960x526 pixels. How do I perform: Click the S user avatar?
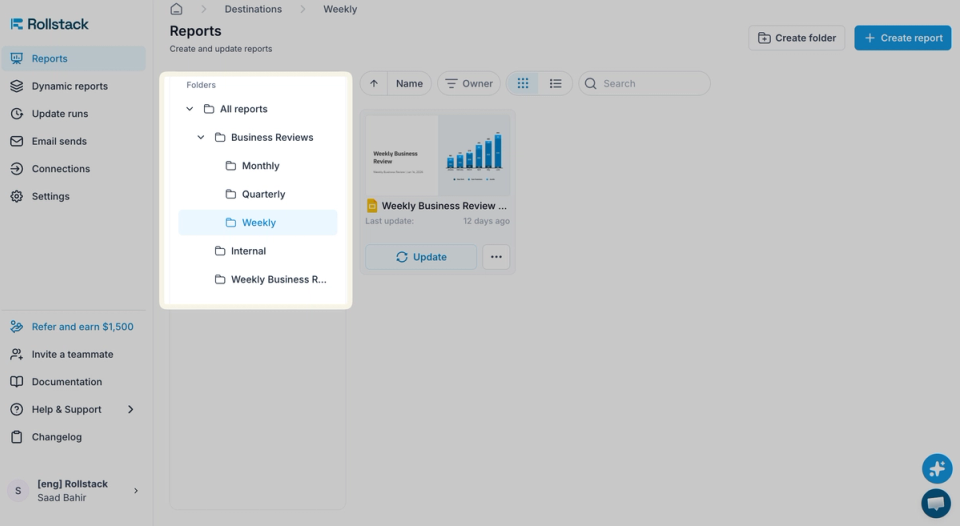[18, 490]
